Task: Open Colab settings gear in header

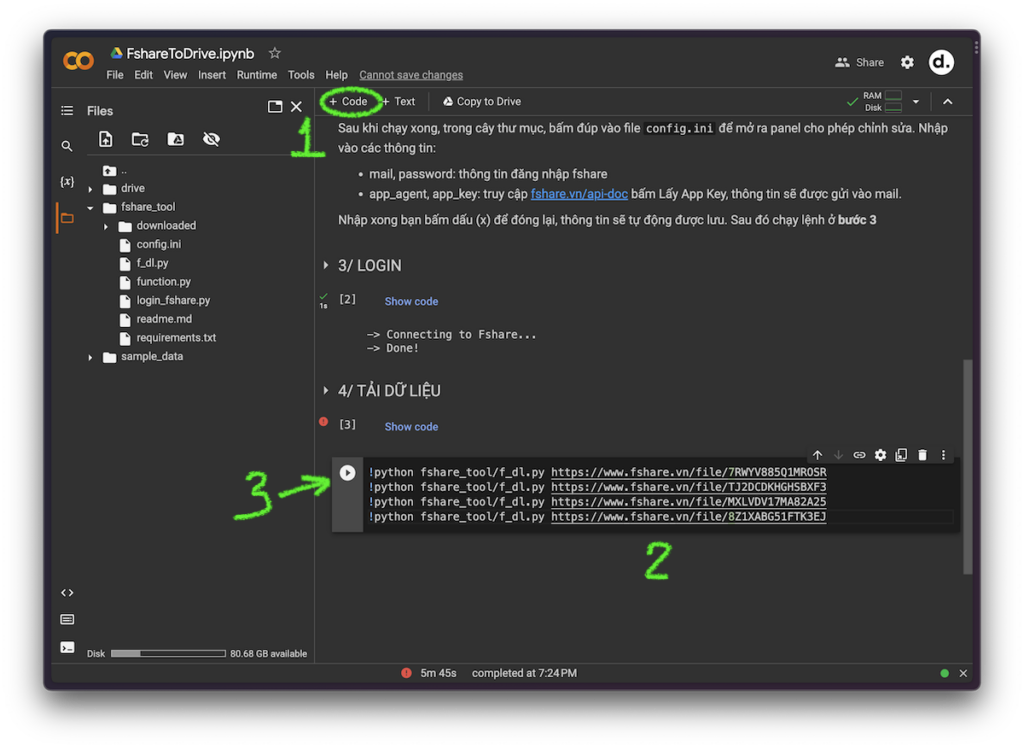Action: point(907,62)
